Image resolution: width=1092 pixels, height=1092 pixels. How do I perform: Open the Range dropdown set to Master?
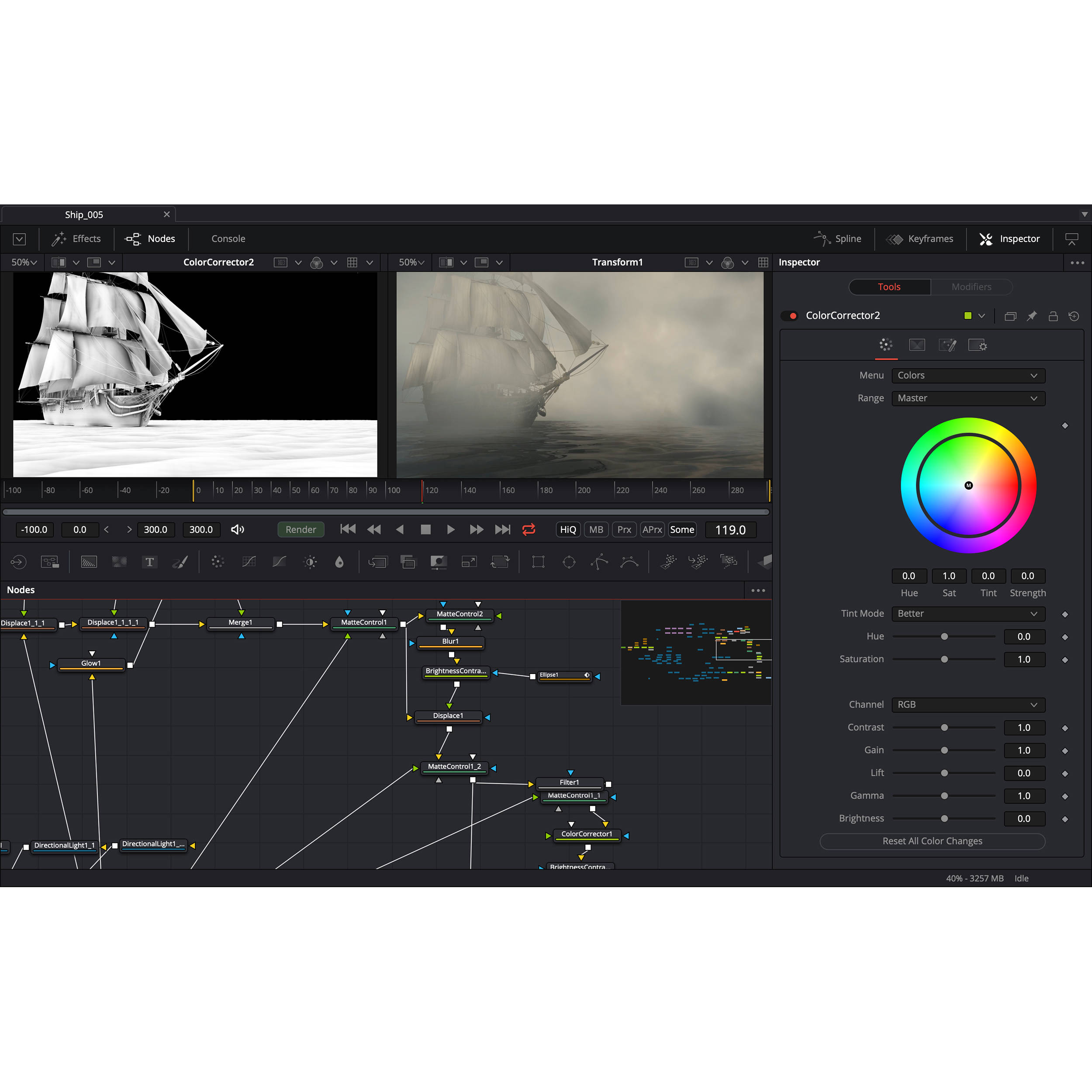968,398
